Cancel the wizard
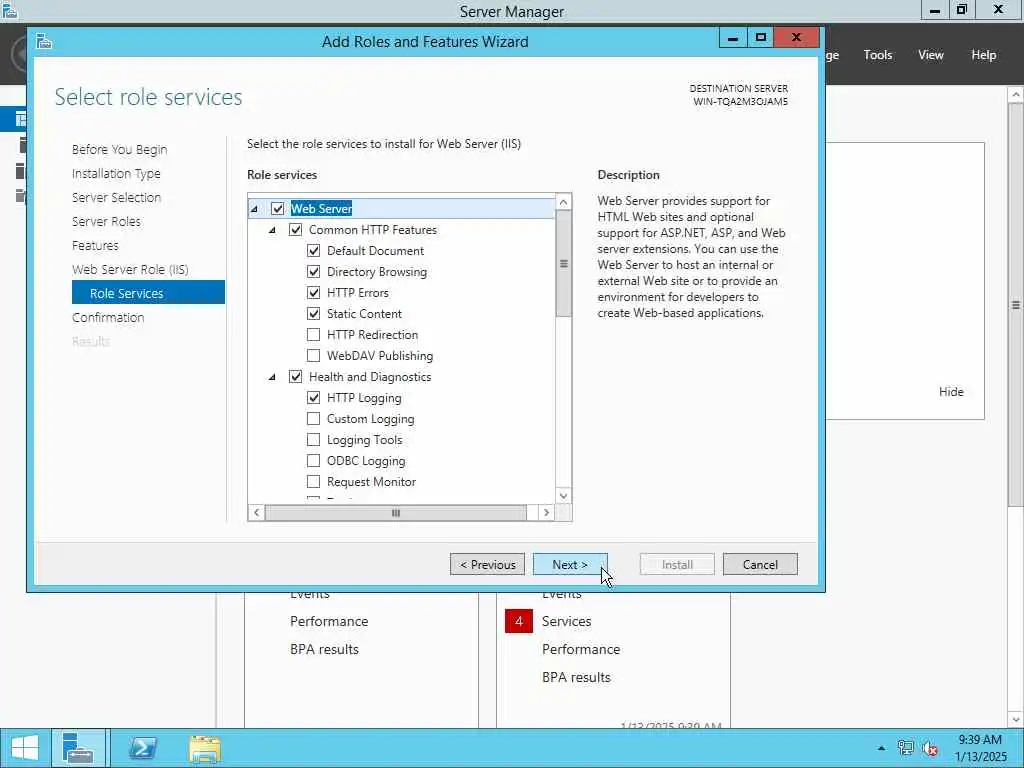This screenshot has width=1024, height=768. tap(760, 564)
